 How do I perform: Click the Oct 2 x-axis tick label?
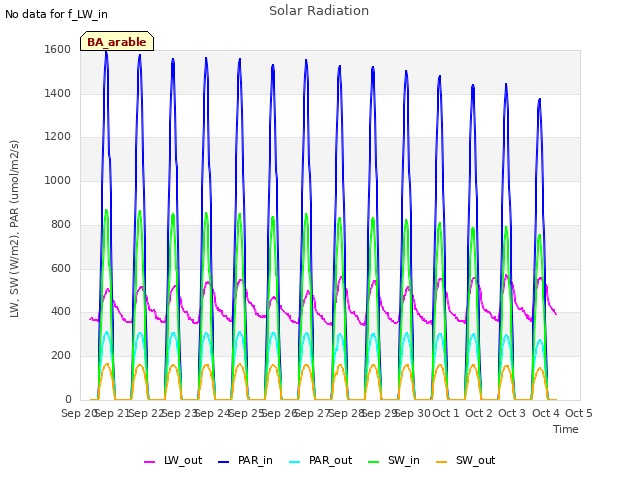(479, 413)
